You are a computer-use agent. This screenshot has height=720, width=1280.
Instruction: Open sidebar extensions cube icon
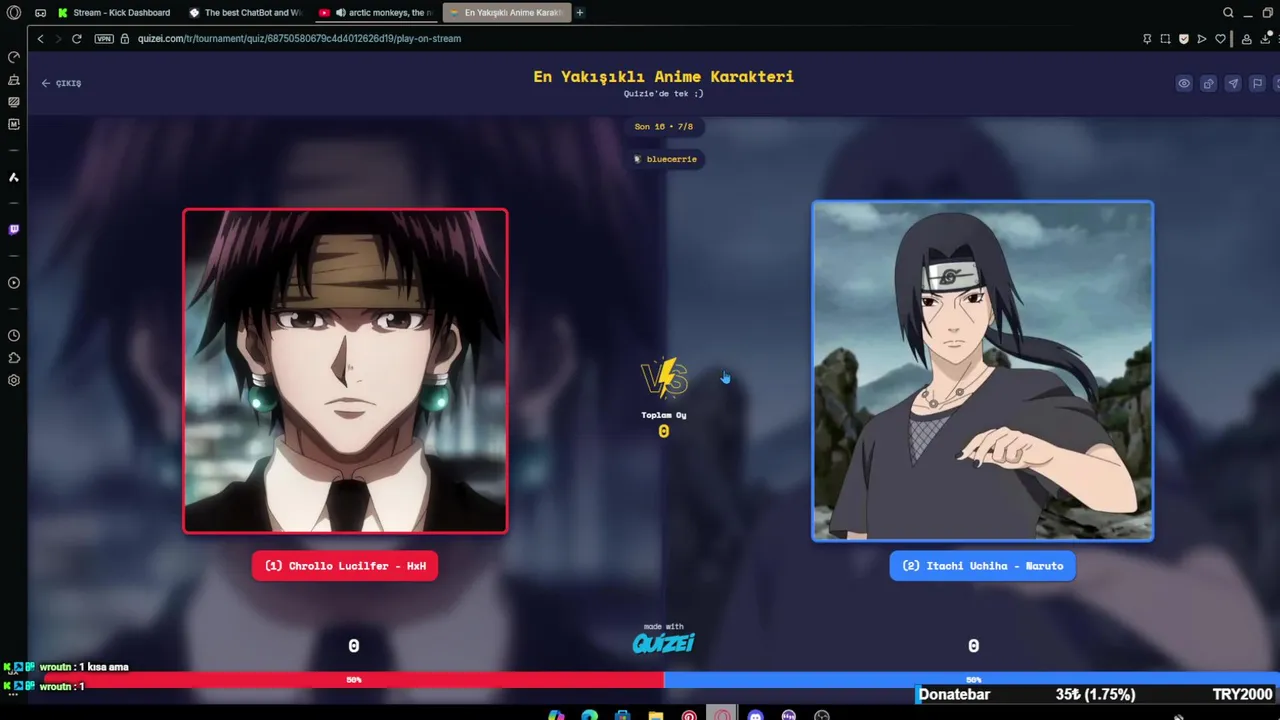[x=14, y=358]
